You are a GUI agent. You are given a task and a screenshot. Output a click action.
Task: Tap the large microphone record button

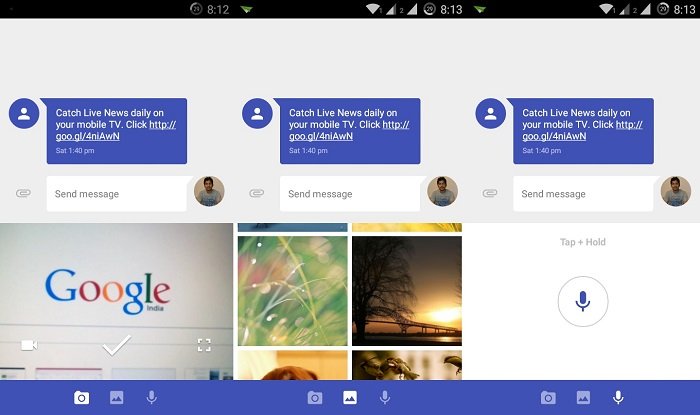[x=583, y=301]
